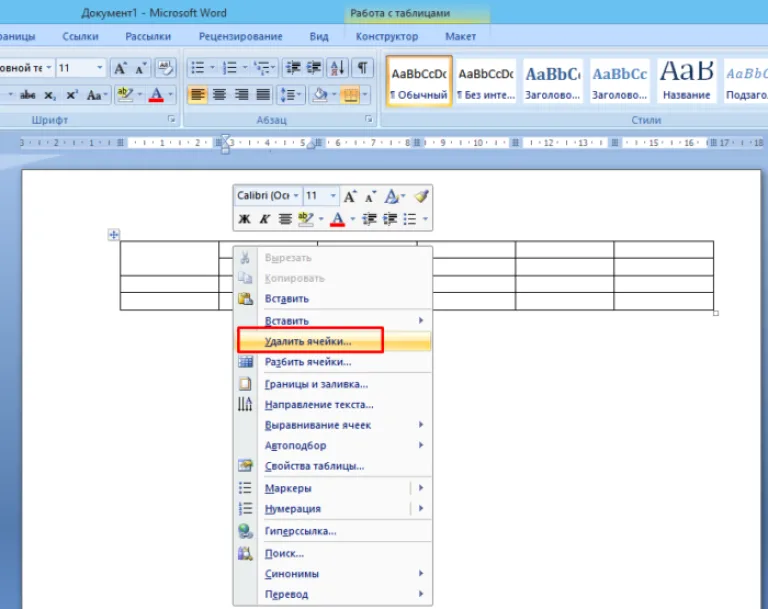
Task: Click the Format Painter brush in mini toolbar
Action: pyautogui.click(x=421, y=196)
